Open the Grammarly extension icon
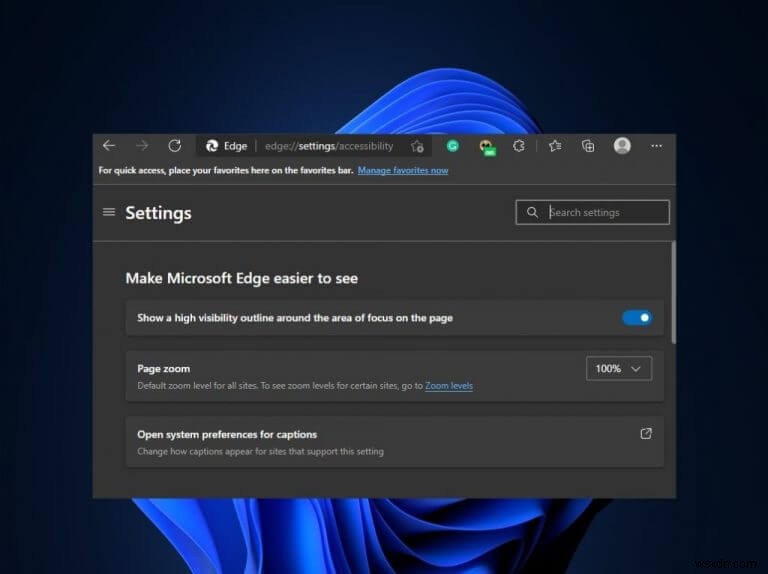 [x=453, y=145]
